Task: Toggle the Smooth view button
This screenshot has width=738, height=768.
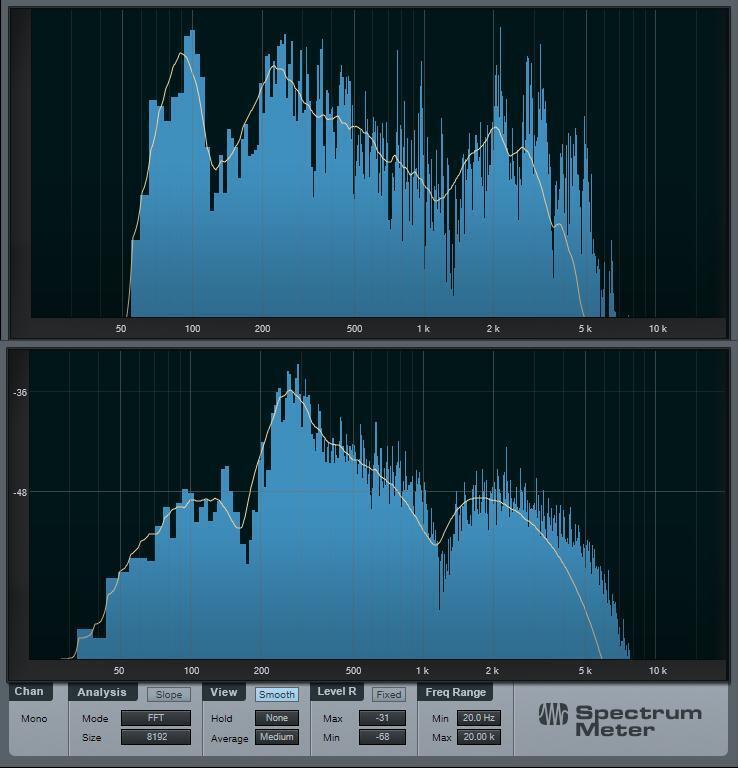Action: [x=277, y=695]
